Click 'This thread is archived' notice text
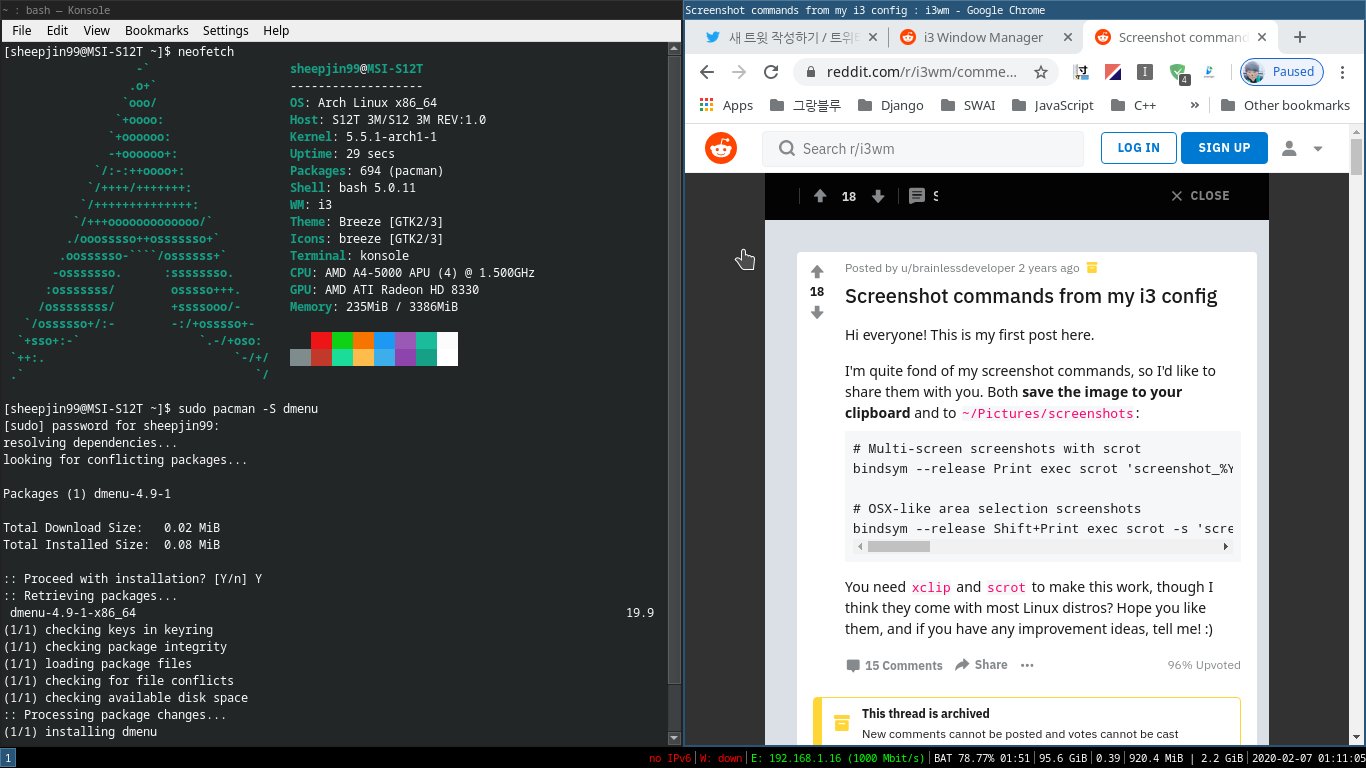This screenshot has width=1366, height=768. point(925,714)
